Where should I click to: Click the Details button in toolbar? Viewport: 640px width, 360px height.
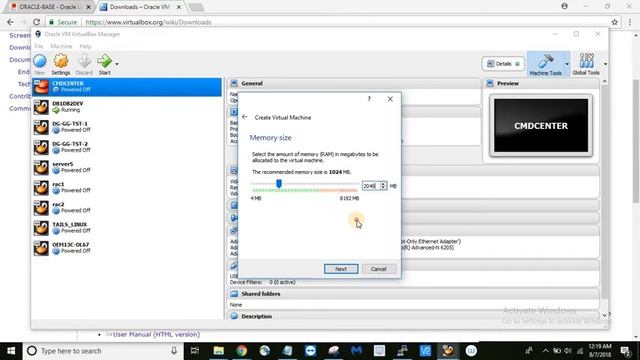[x=503, y=64]
